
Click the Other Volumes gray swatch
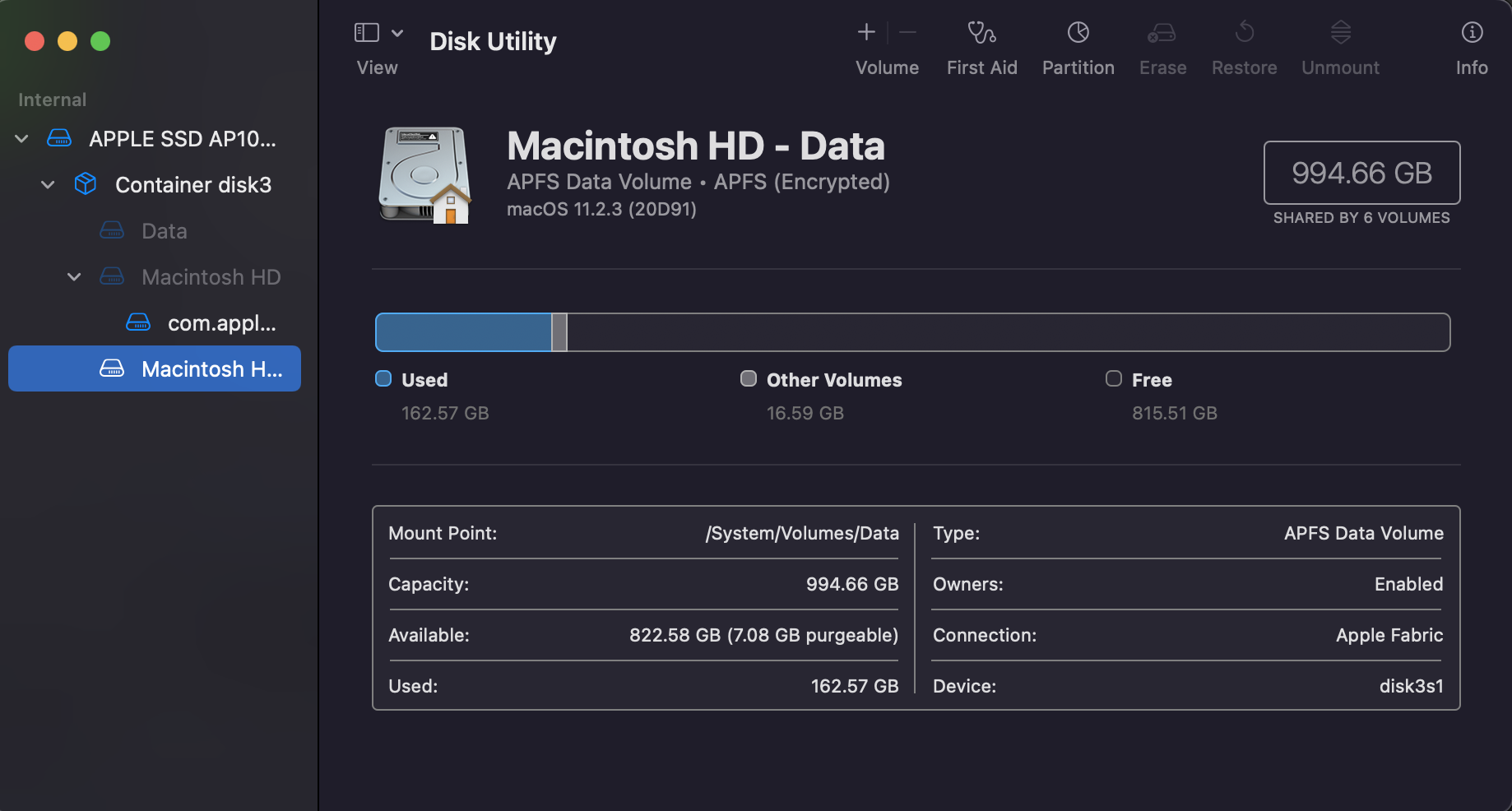click(x=749, y=379)
